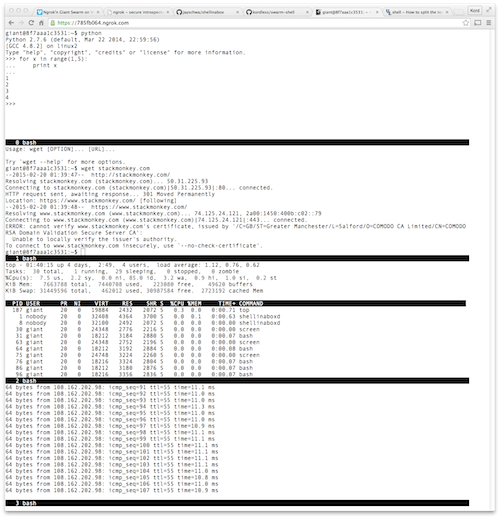Close the kordless/swarm-shell tab
Image resolution: width=500 pixels, height=518 pixels.
tap(307, 12)
